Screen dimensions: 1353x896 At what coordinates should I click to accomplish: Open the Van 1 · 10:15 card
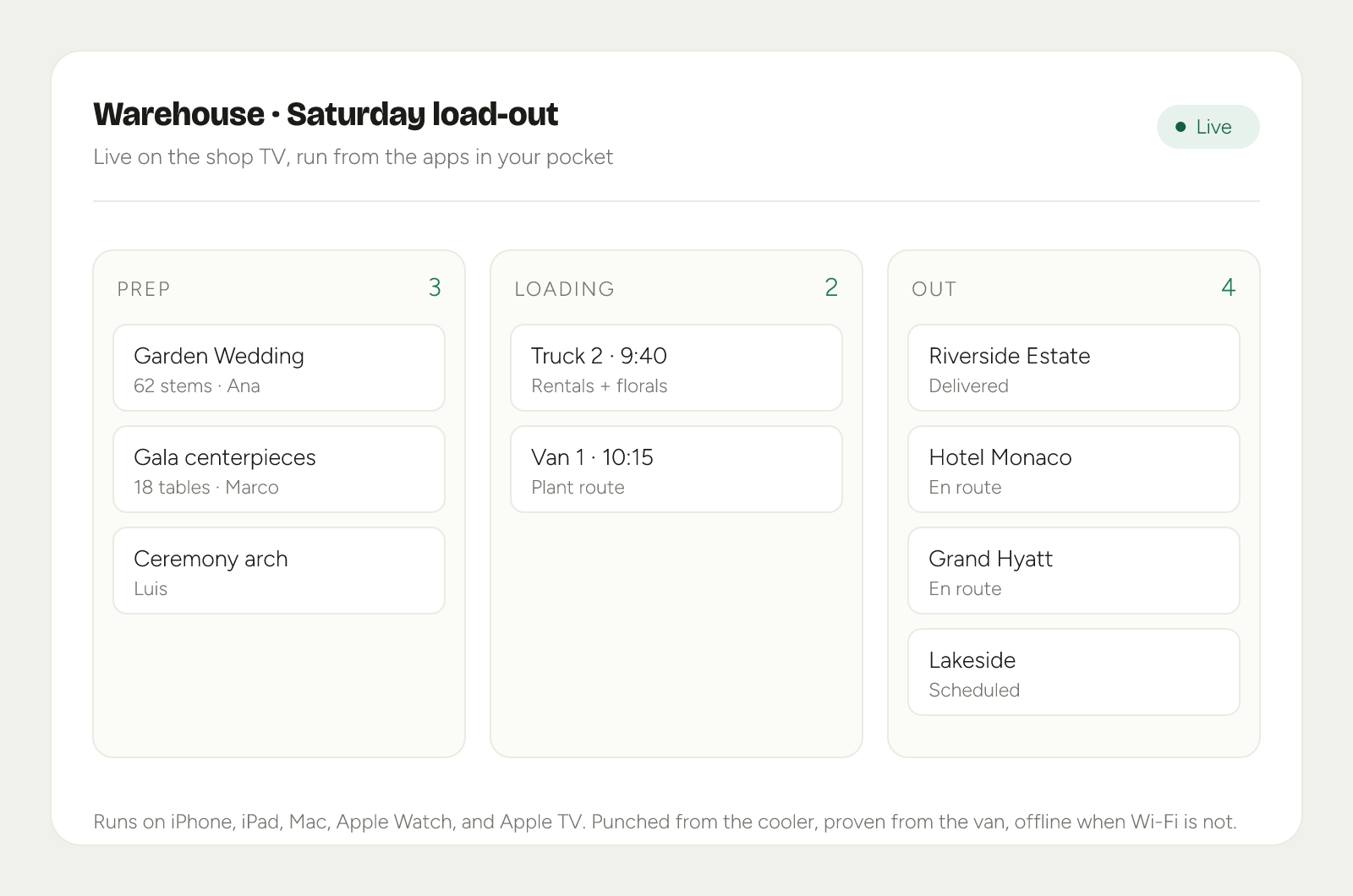click(676, 469)
